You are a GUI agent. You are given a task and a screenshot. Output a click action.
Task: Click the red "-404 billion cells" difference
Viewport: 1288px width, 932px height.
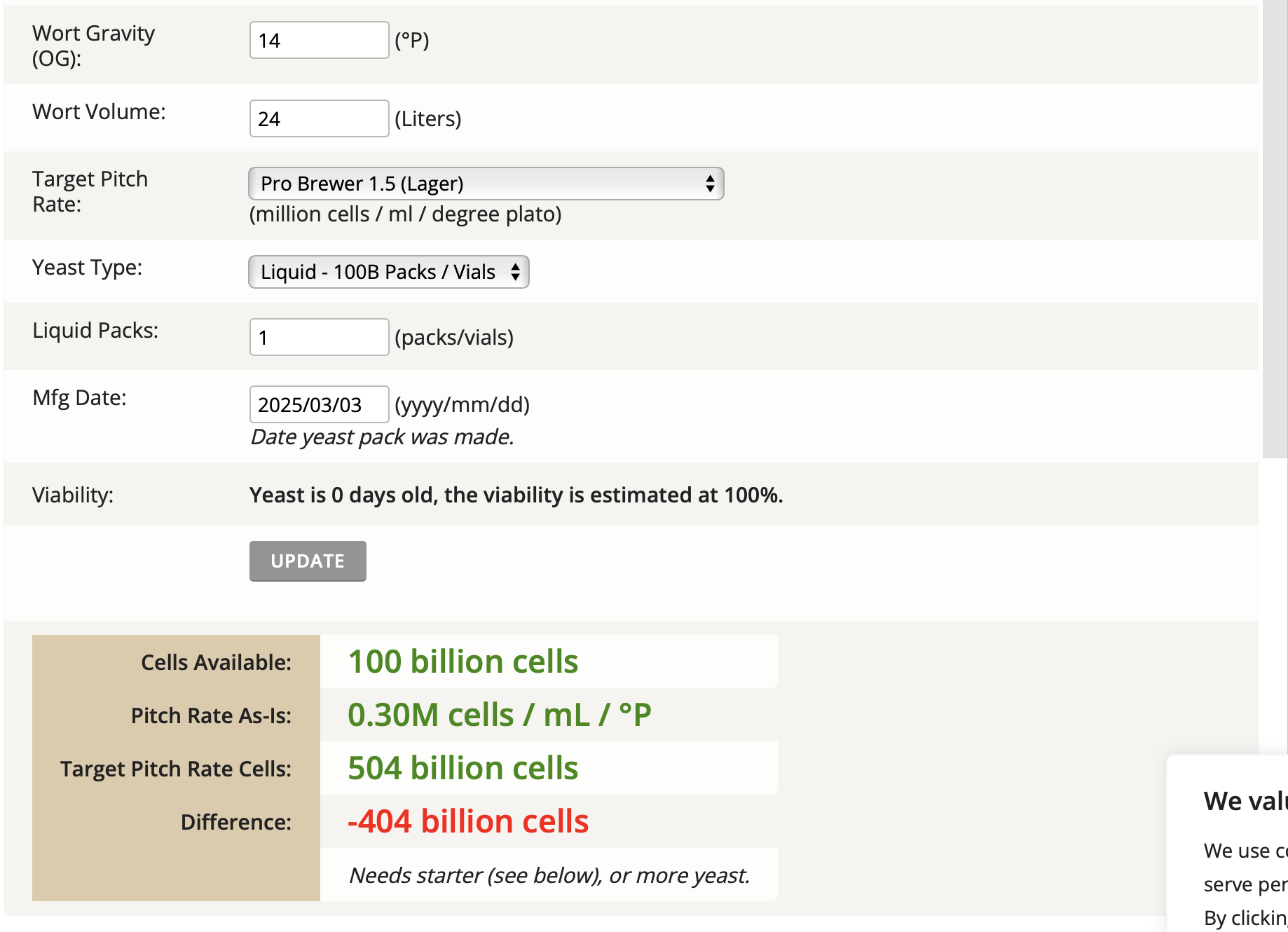[468, 821]
